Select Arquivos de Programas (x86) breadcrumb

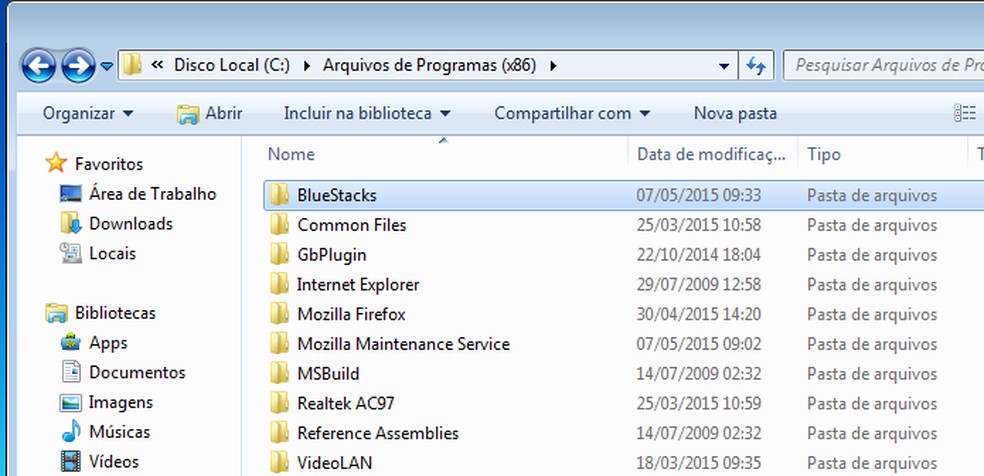coord(429,65)
